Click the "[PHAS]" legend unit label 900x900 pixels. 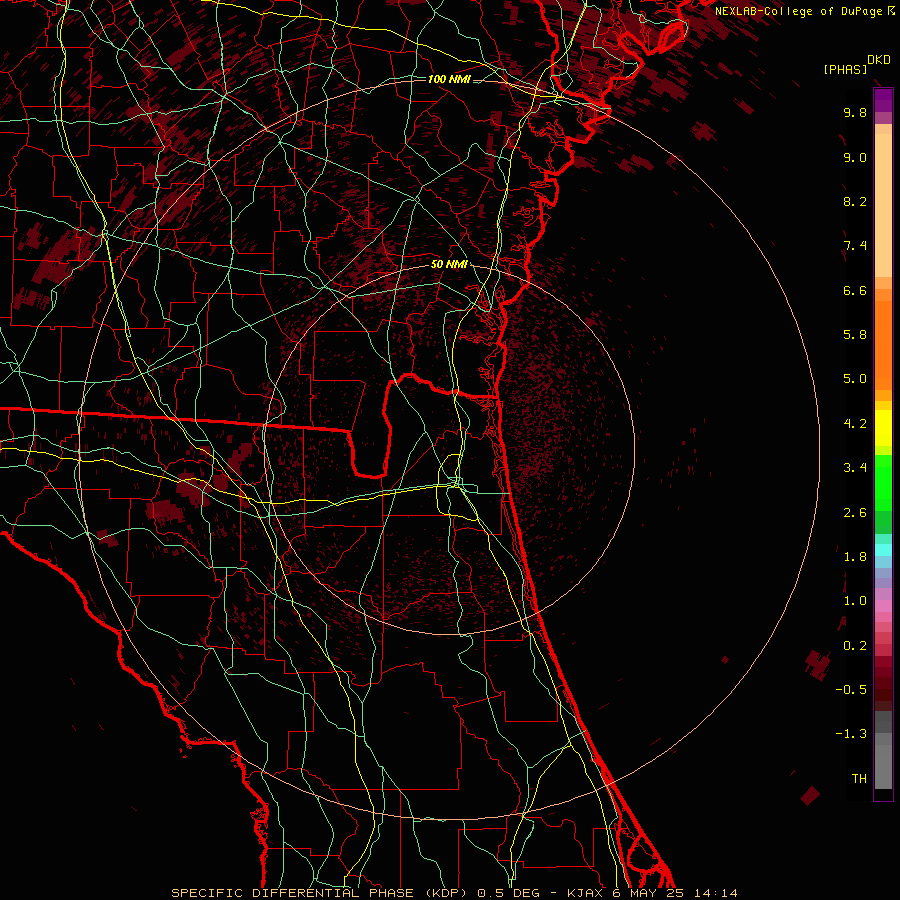tap(845, 69)
